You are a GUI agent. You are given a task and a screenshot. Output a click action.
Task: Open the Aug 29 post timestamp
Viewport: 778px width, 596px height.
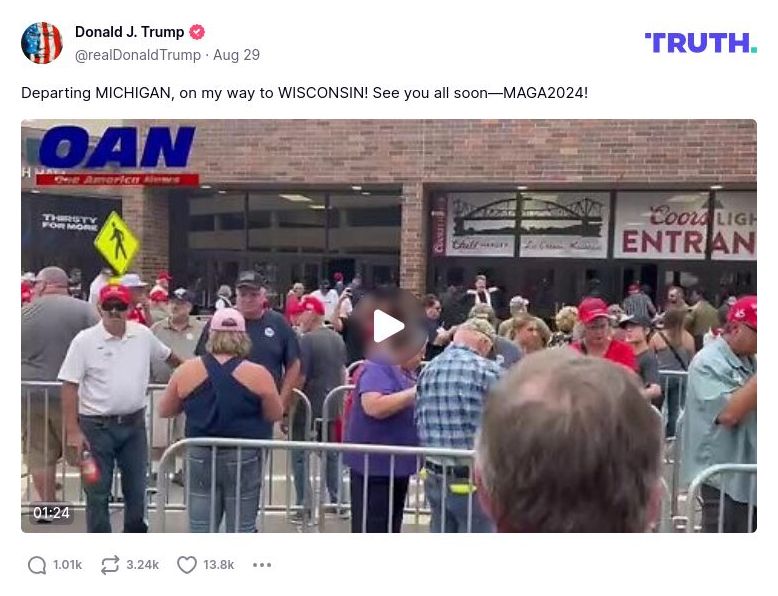(237, 55)
